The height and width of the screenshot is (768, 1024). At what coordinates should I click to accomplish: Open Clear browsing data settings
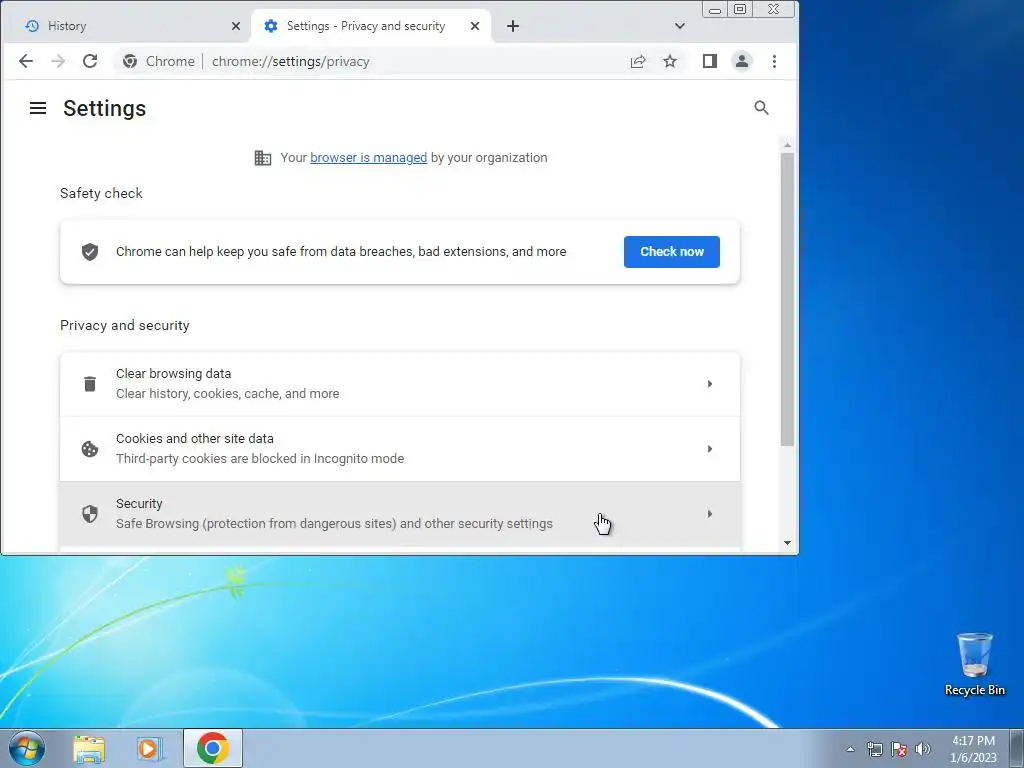400,384
